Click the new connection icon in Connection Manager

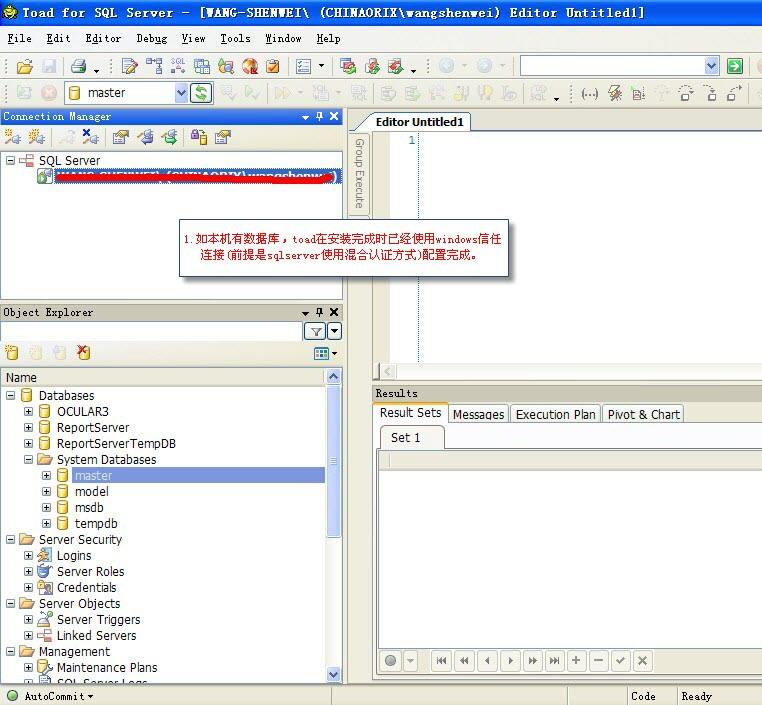tap(13, 137)
